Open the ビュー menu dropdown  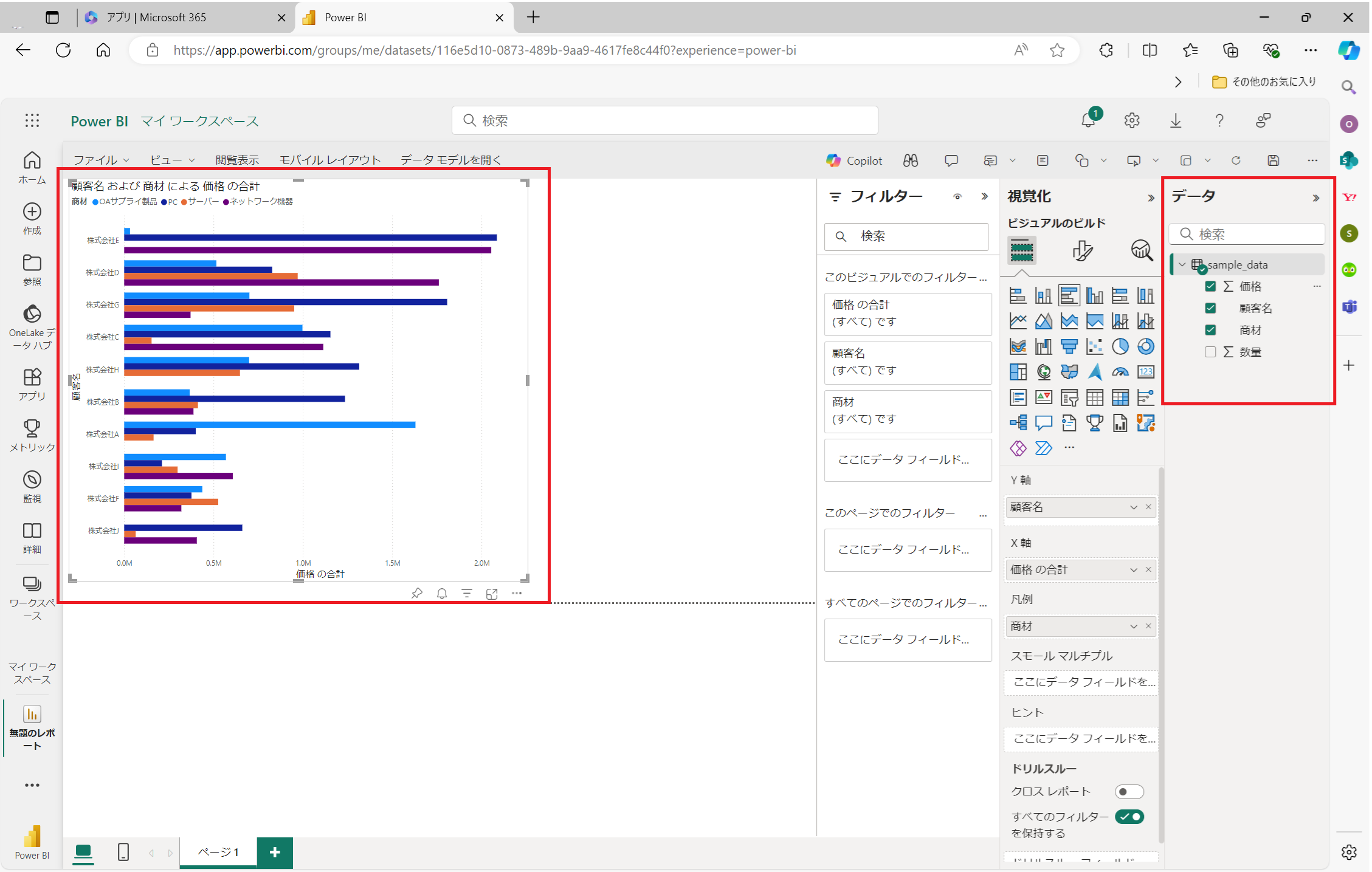[x=172, y=160]
